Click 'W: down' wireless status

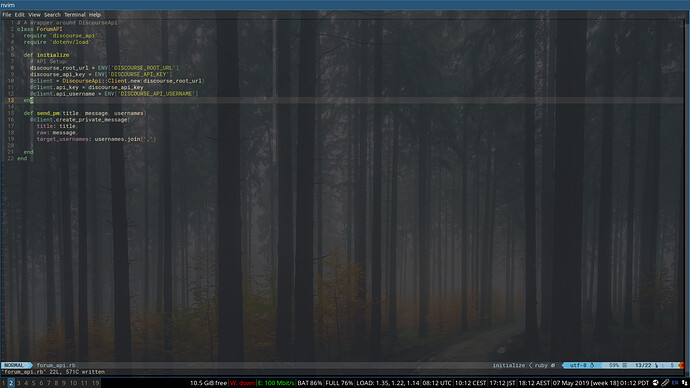242,383
